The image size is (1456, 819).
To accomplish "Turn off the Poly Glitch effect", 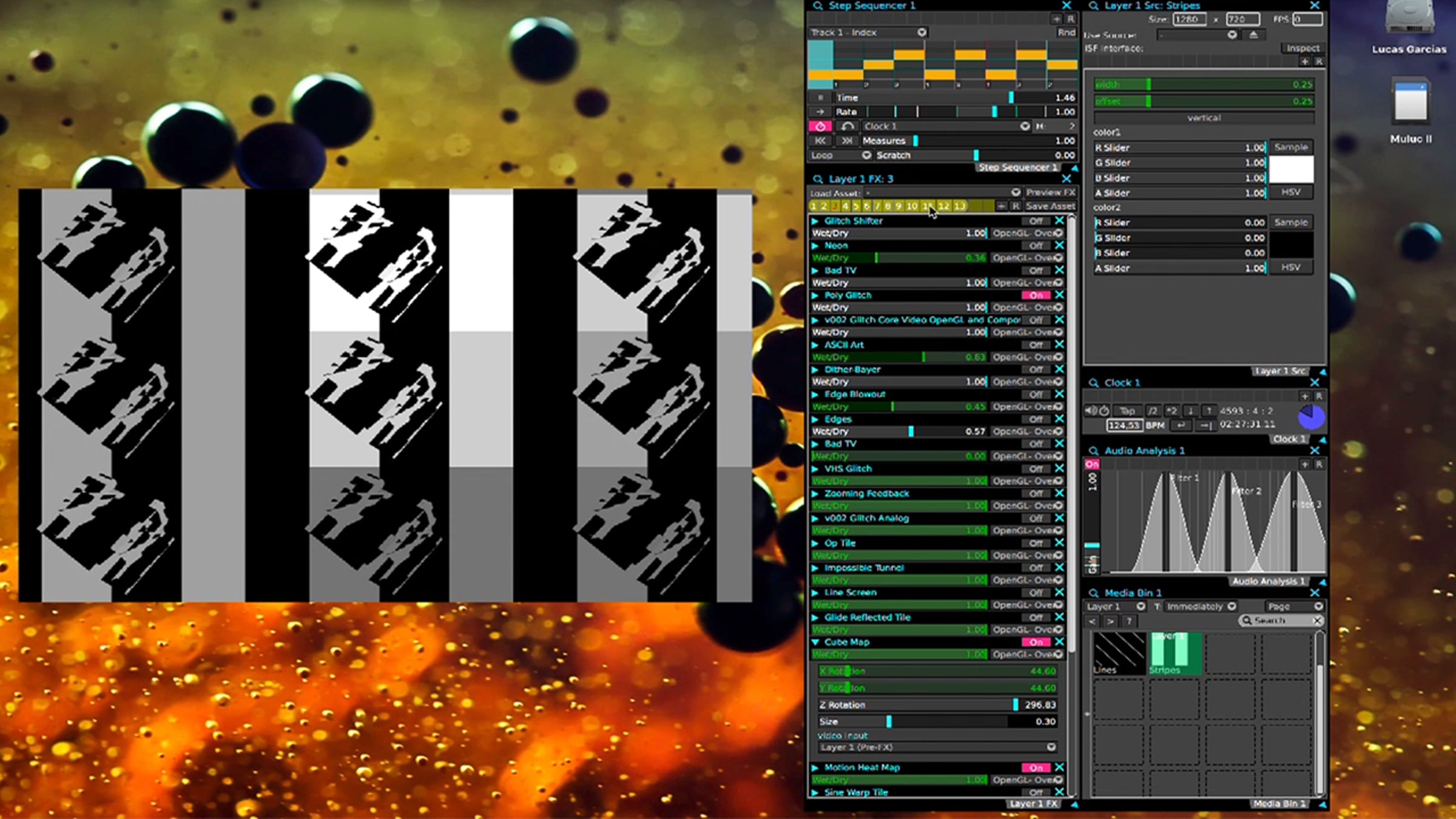I will point(1036,295).
